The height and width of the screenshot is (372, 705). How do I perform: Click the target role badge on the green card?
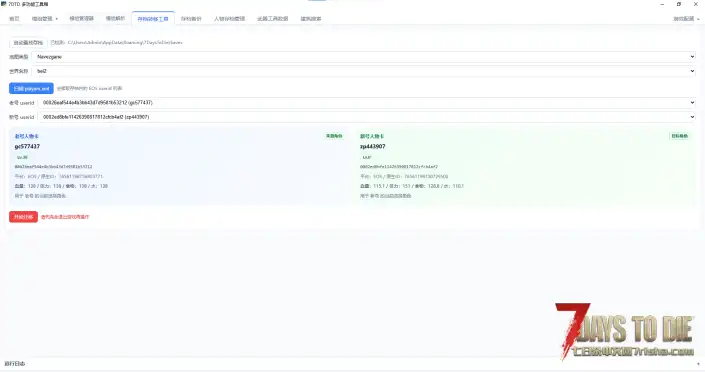coord(679,136)
